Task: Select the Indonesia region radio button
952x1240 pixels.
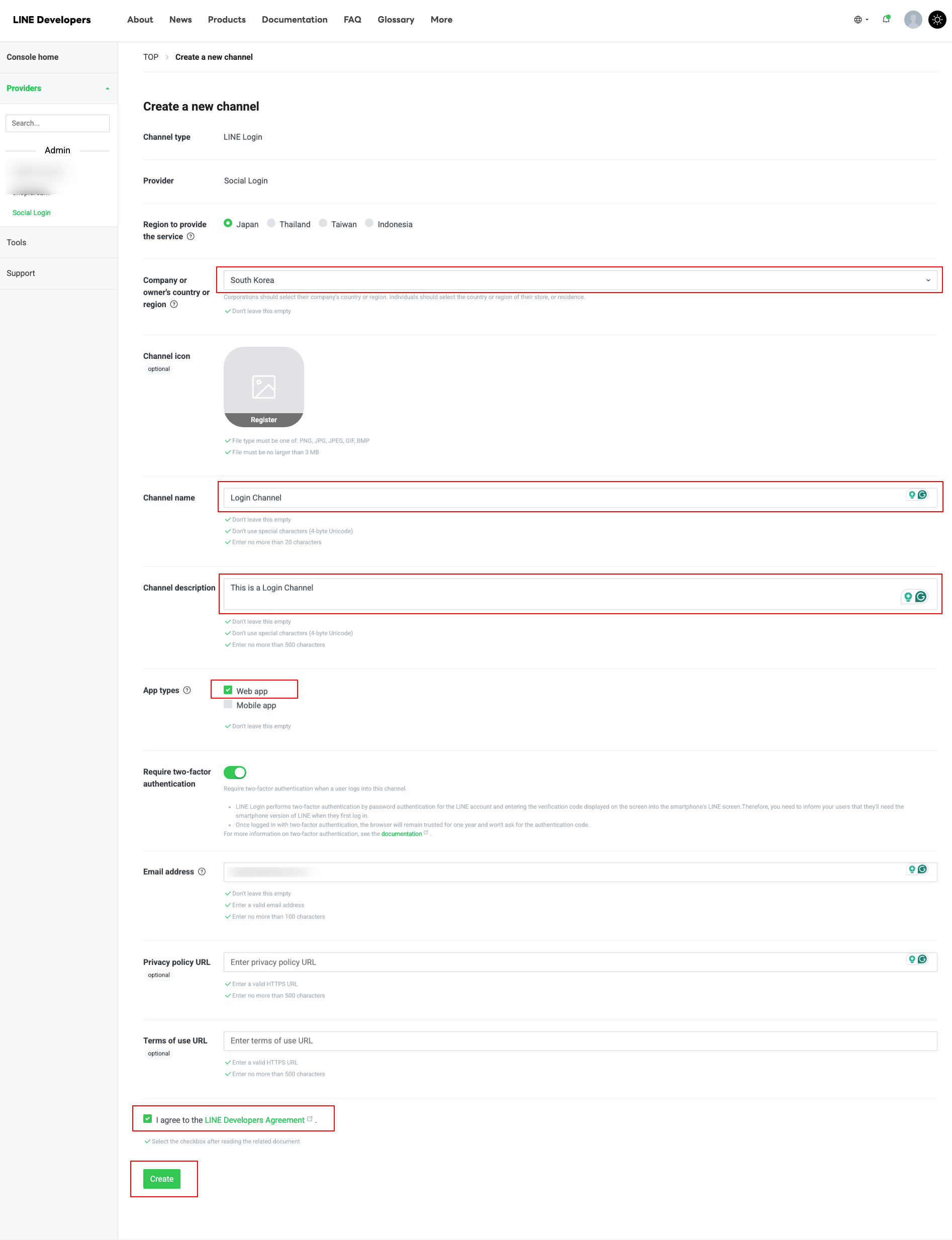Action: (x=369, y=223)
